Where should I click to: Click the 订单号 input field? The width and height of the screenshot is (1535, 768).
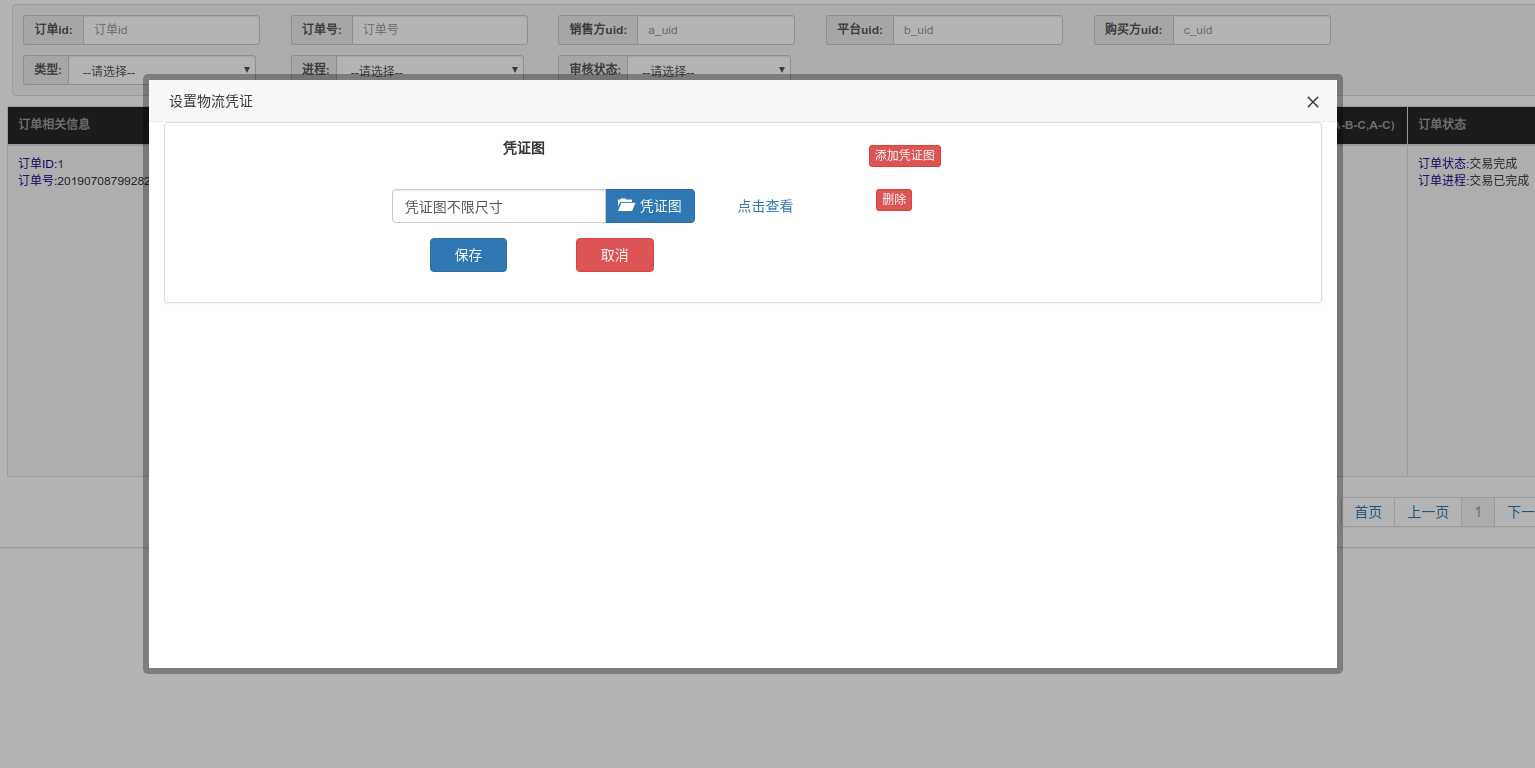[439, 30]
